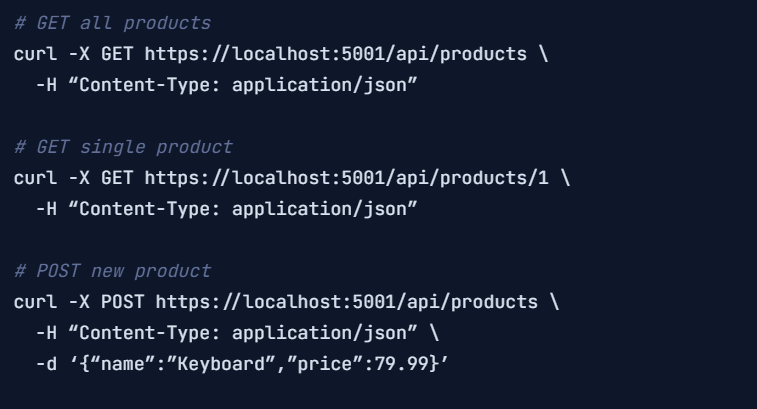Click "name" key in the JSON payload
Viewport: 757px width, 409px height.
tap(123, 364)
